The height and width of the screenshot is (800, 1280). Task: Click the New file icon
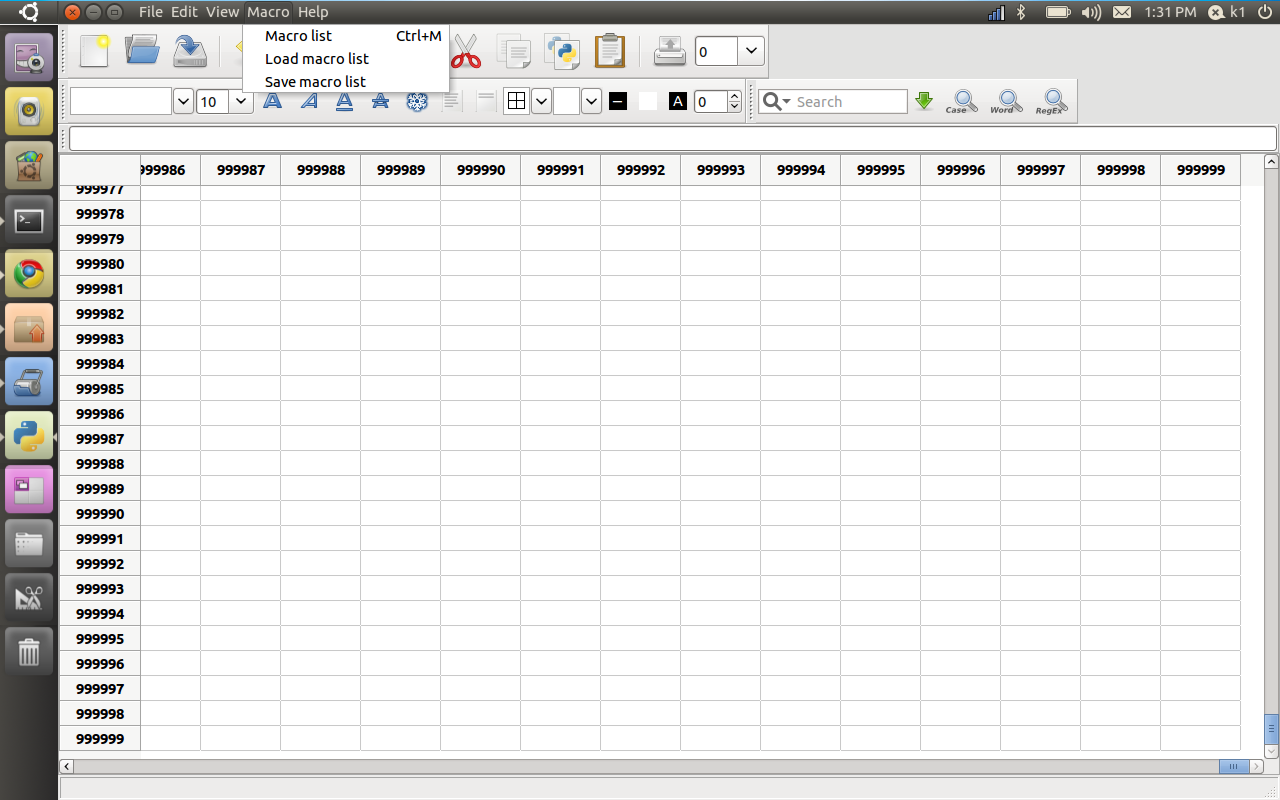pyautogui.click(x=94, y=51)
